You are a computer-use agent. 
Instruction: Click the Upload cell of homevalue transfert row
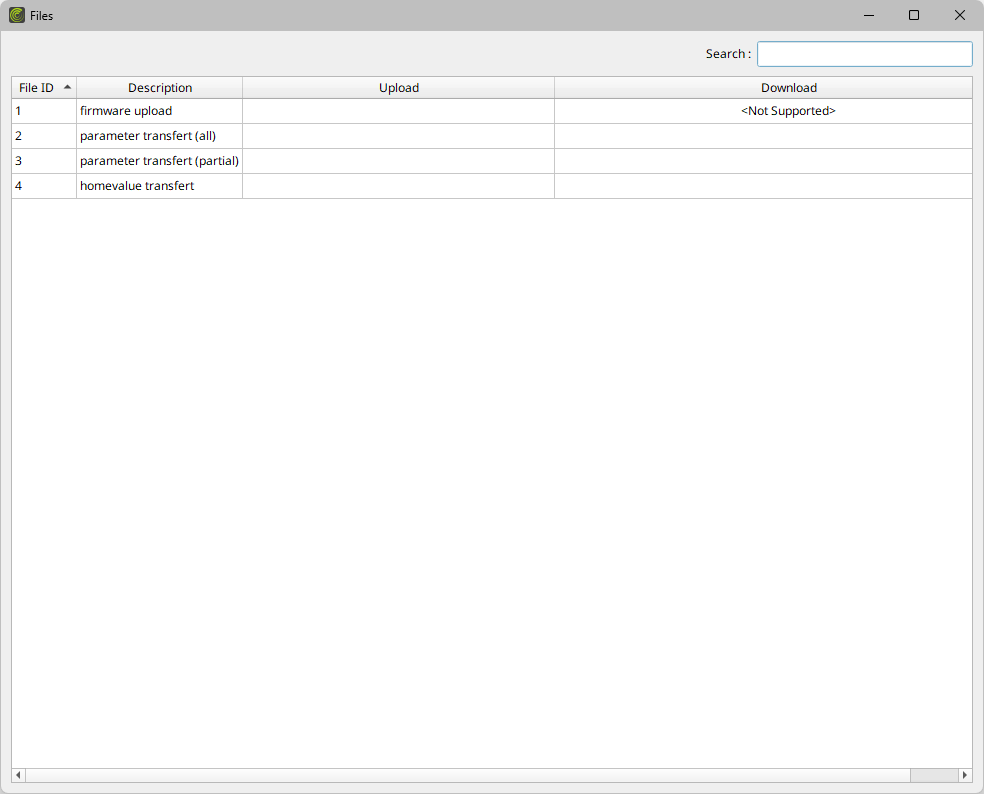coord(398,186)
